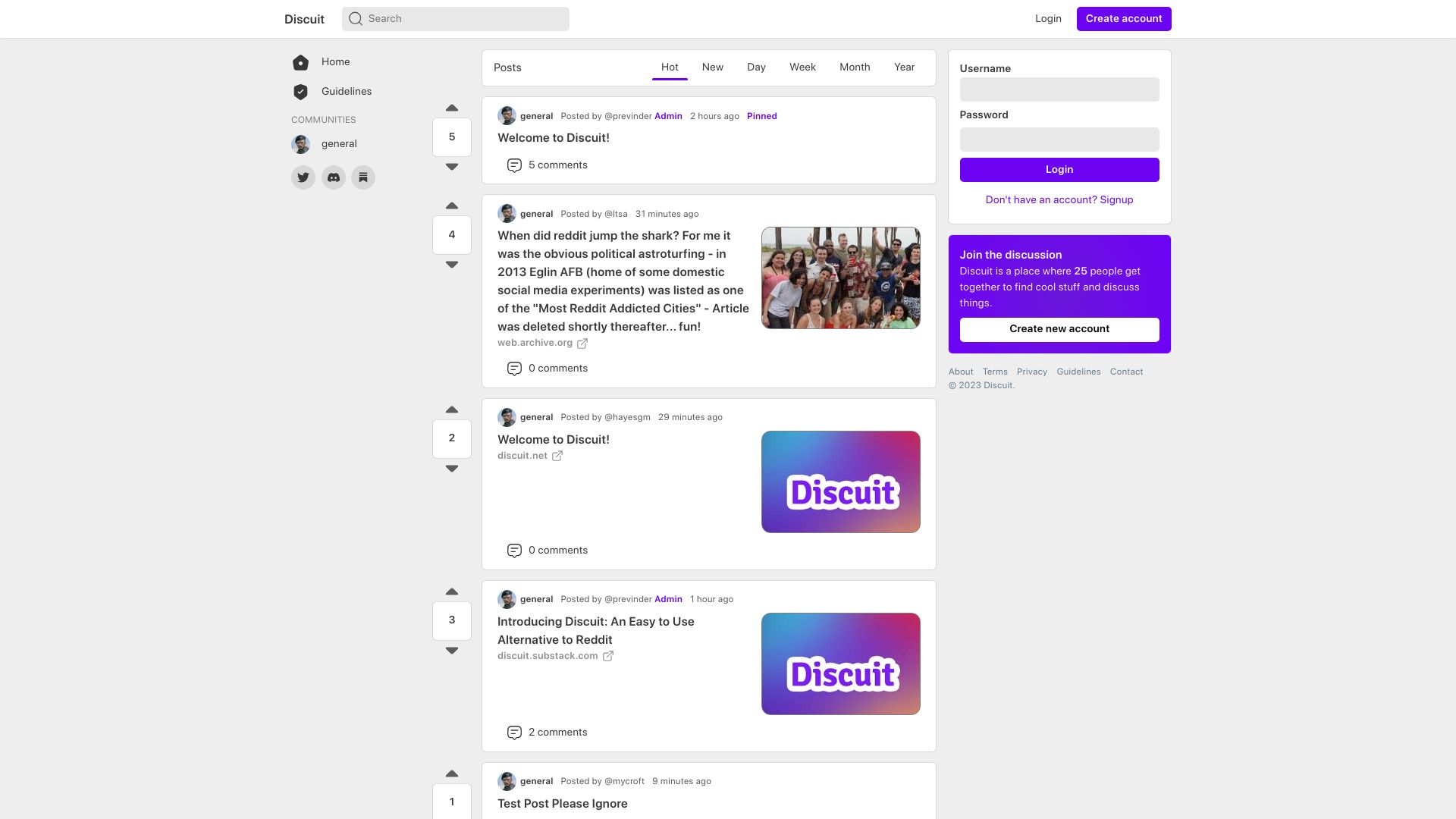Click the '31 minutes ago' timestamp

[667, 214]
